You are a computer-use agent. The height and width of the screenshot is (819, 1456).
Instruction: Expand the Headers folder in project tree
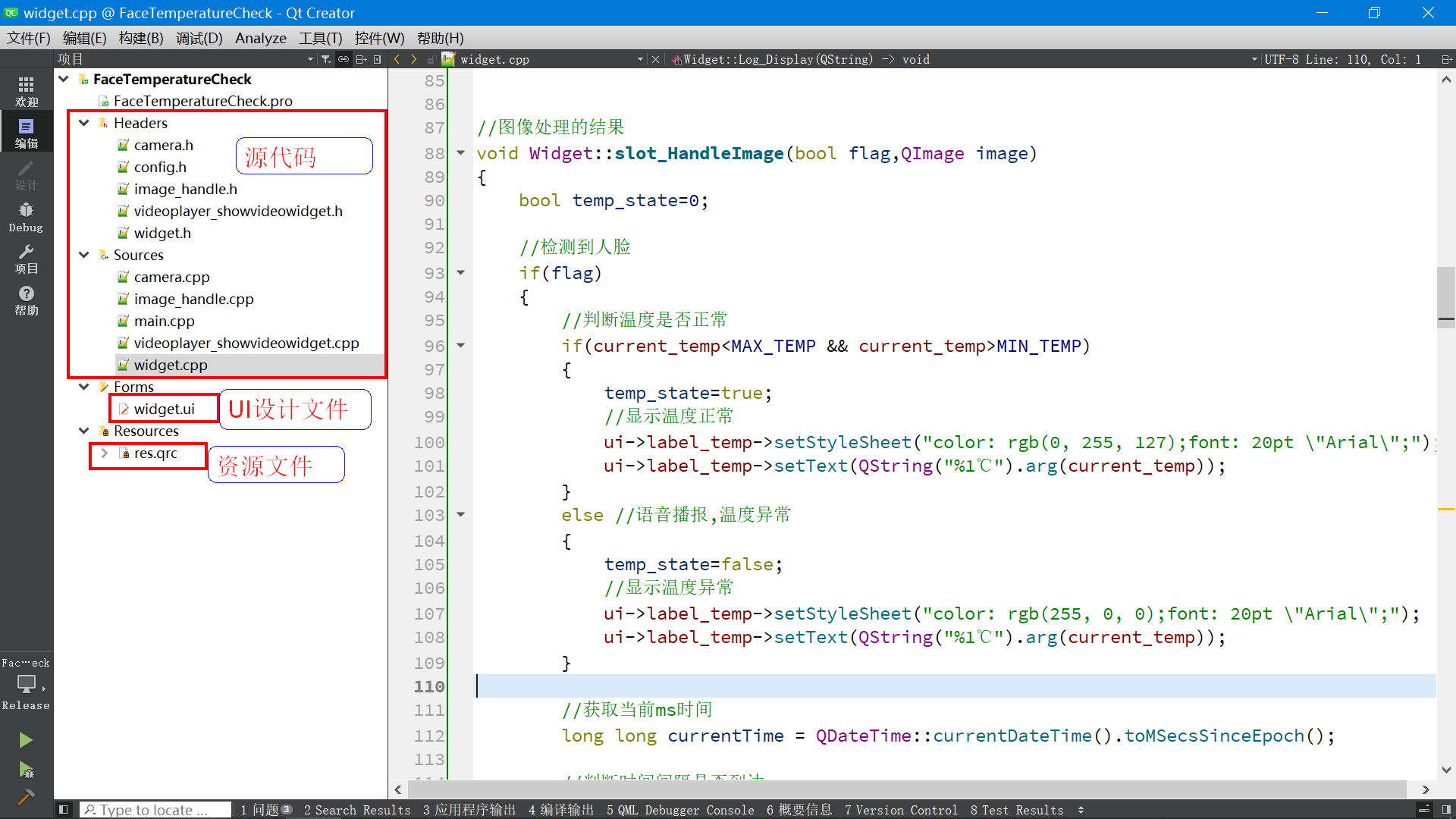pyautogui.click(x=84, y=122)
